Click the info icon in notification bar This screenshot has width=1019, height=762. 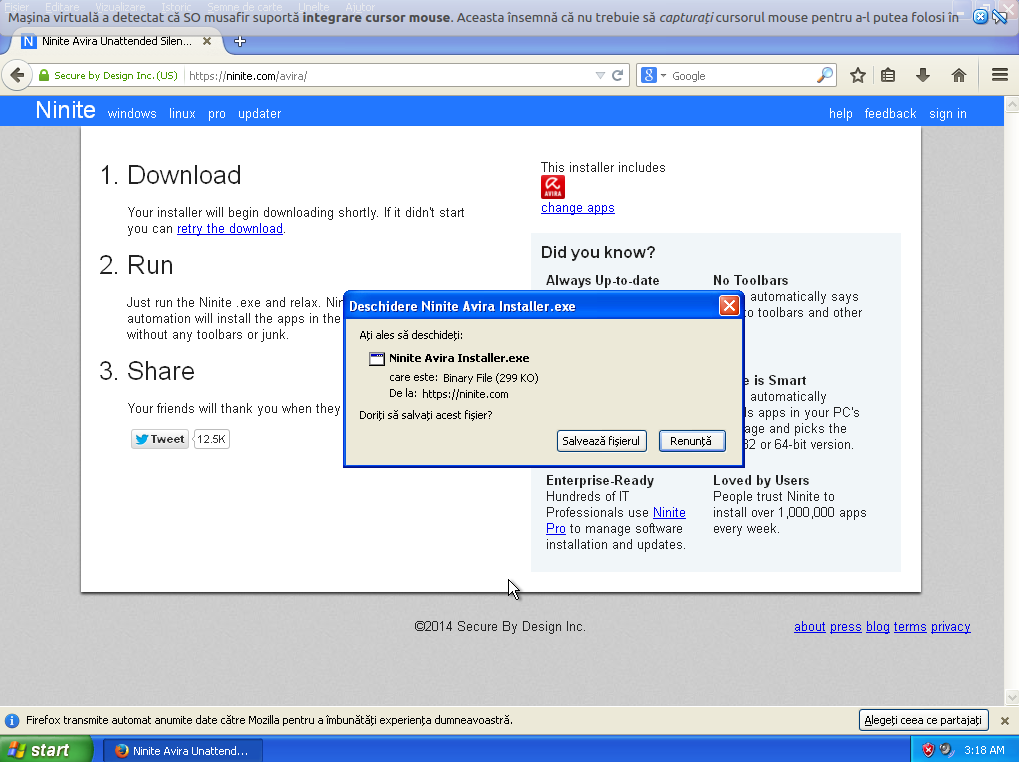[x=12, y=720]
